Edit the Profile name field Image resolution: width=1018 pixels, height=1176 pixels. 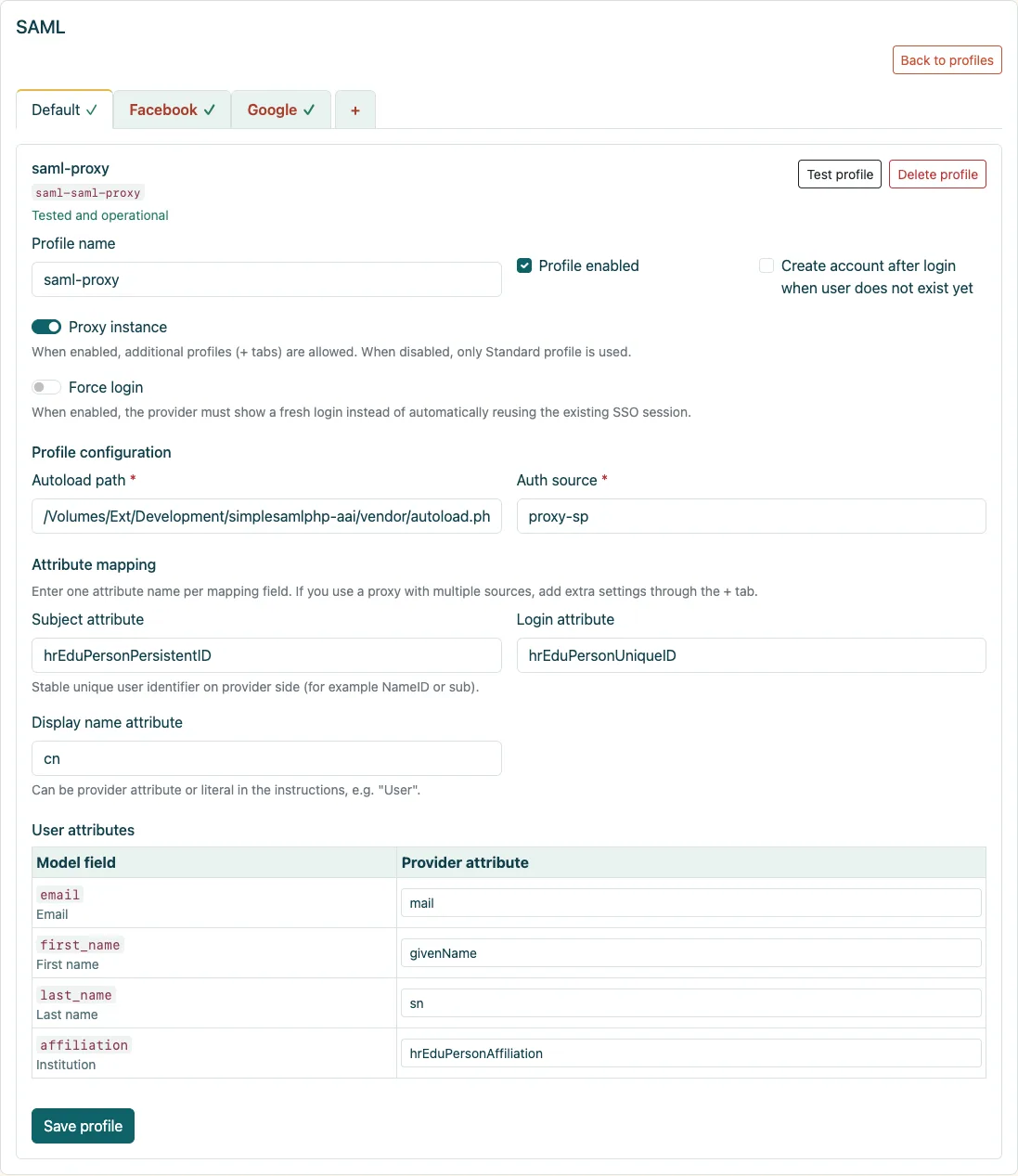pos(266,279)
